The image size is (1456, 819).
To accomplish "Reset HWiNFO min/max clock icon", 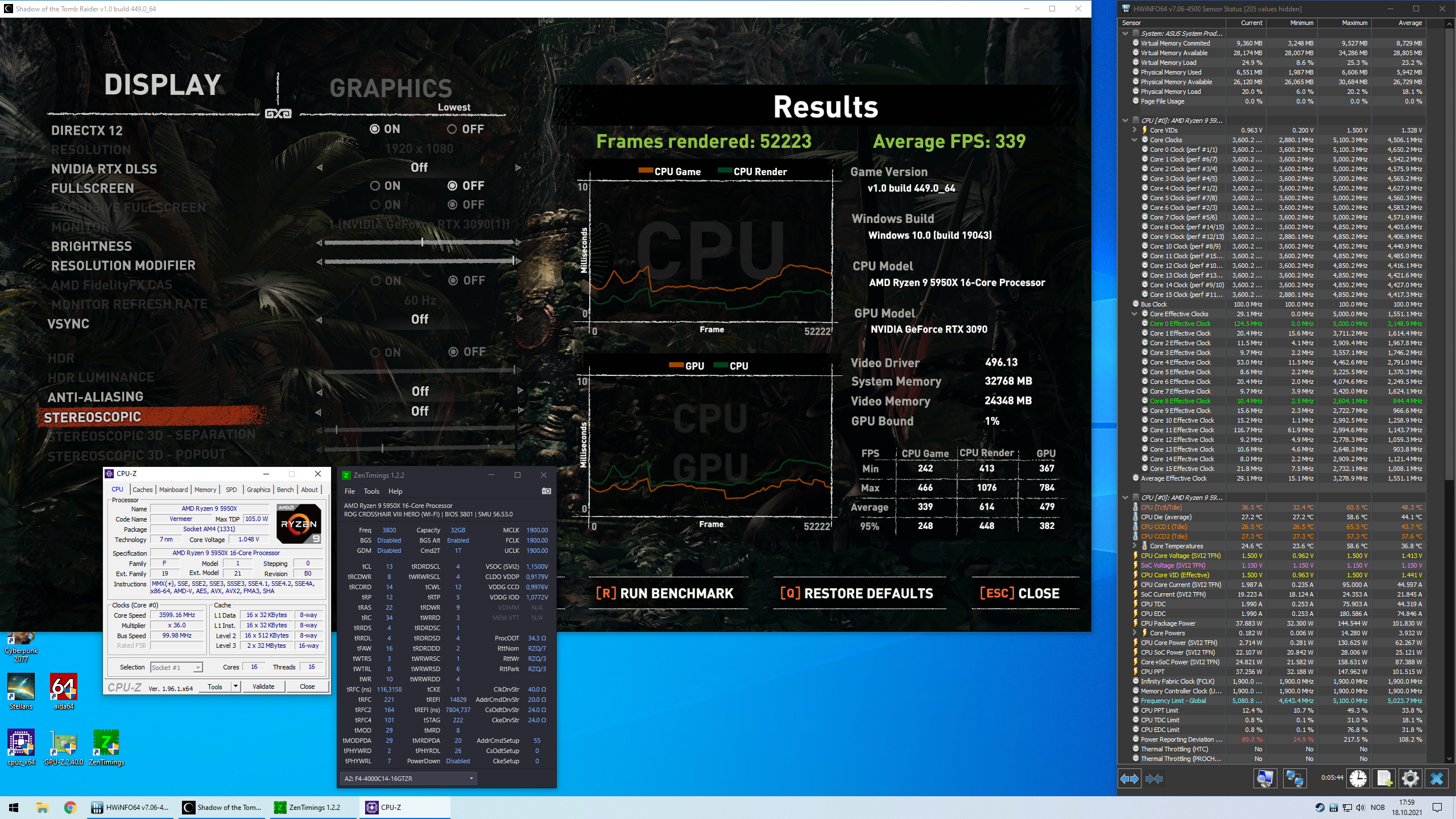I will click(1358, 778).
